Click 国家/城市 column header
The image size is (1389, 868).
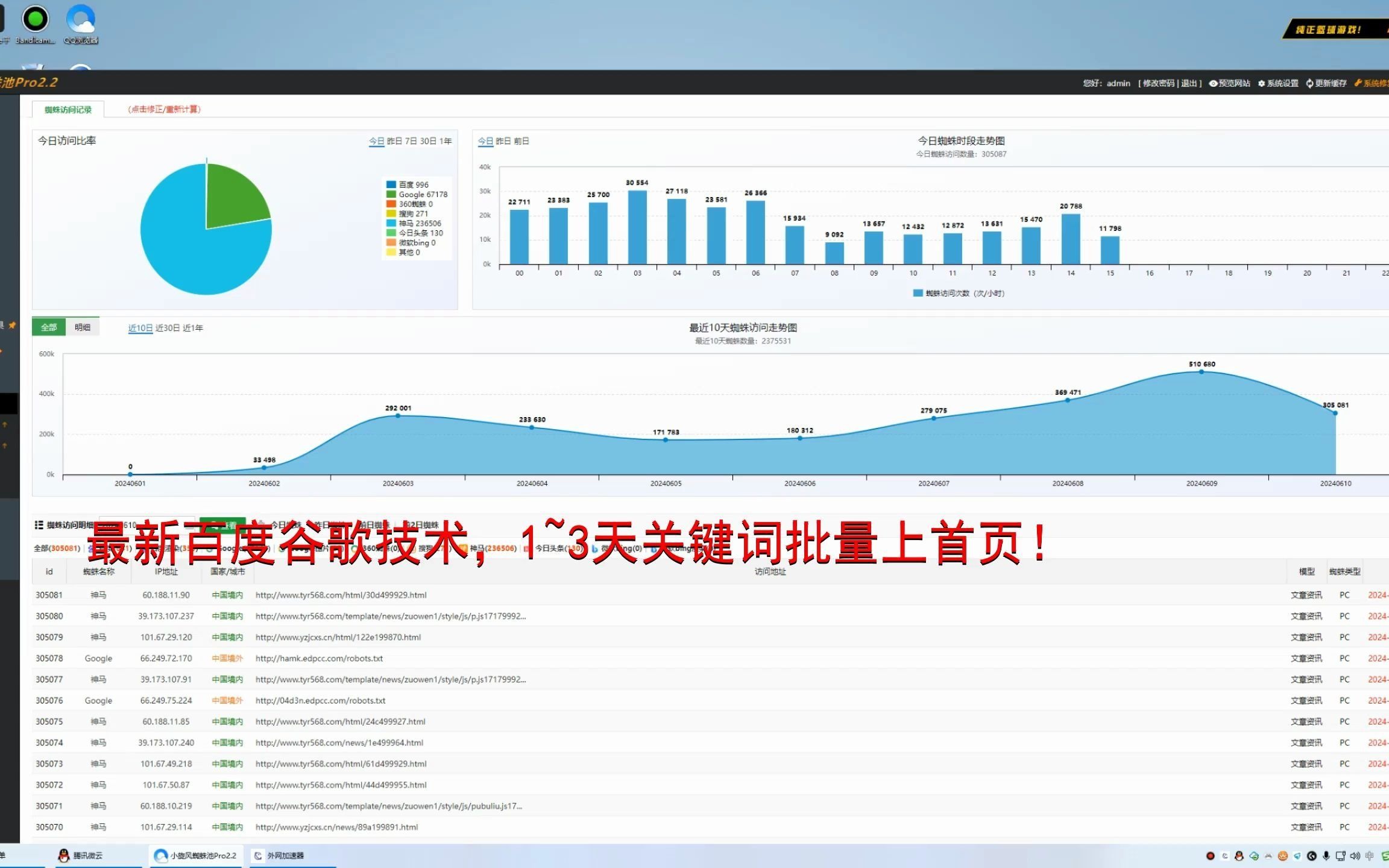point(228,571)
